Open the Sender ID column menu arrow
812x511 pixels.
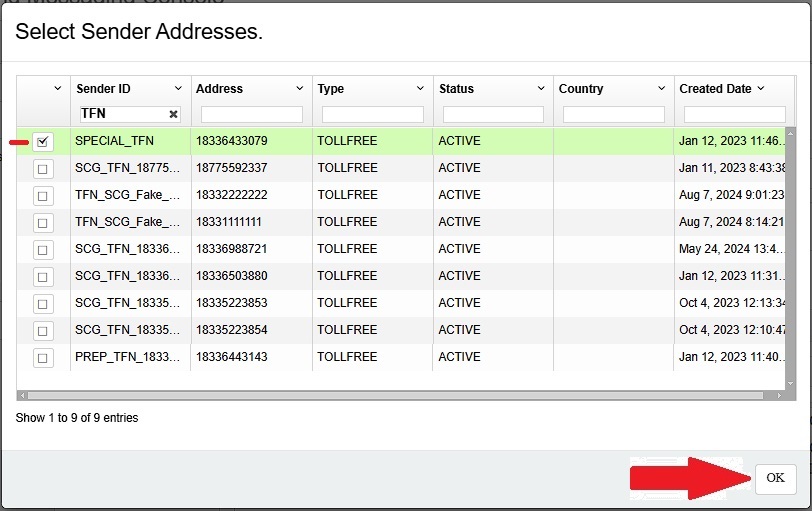point(178,89)
